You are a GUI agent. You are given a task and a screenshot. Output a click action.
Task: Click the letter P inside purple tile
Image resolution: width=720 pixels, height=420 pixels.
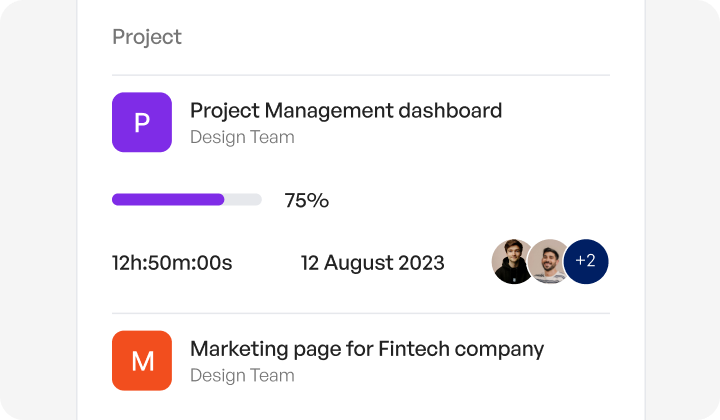click(x=142, y=123)
